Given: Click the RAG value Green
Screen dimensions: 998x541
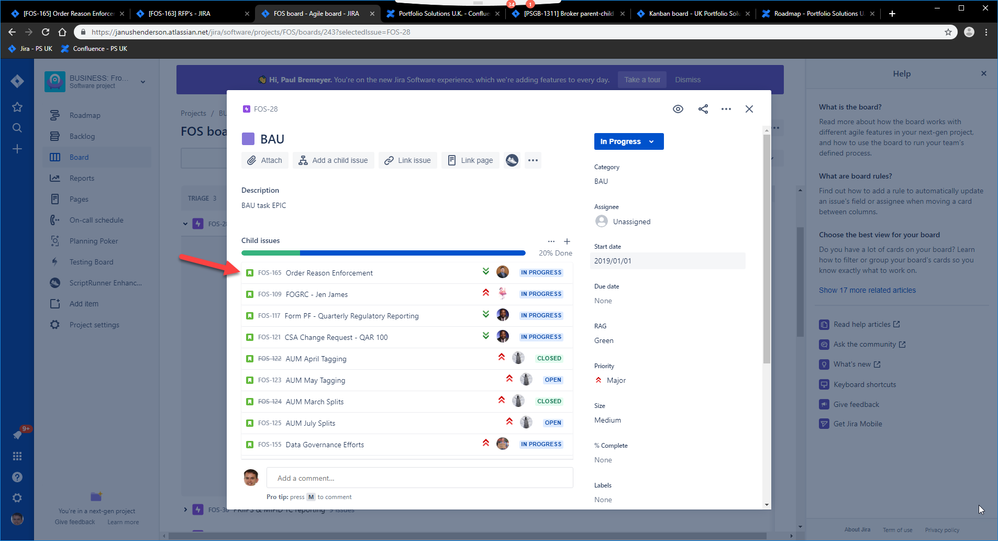Looking at the screenshot, I should (x=604, y=341).
